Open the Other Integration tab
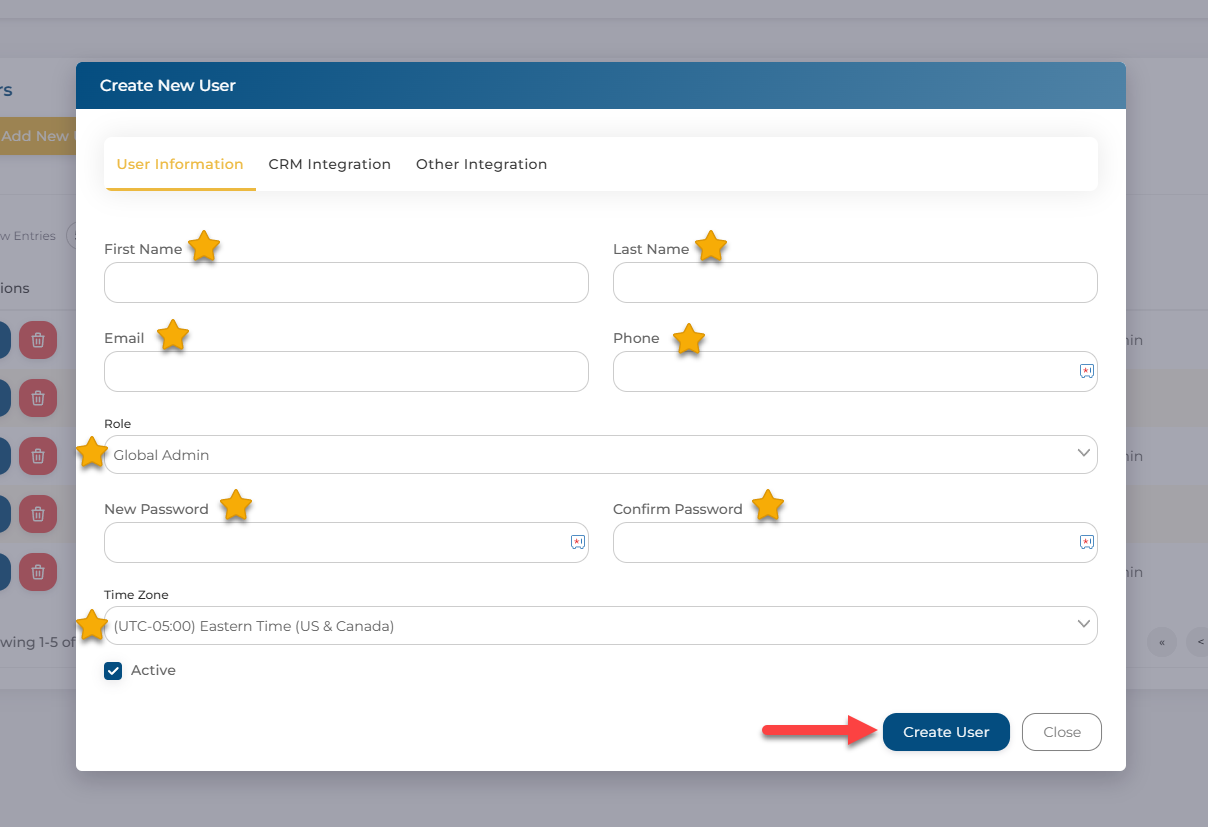1208x827 pixels. point(481,164)
